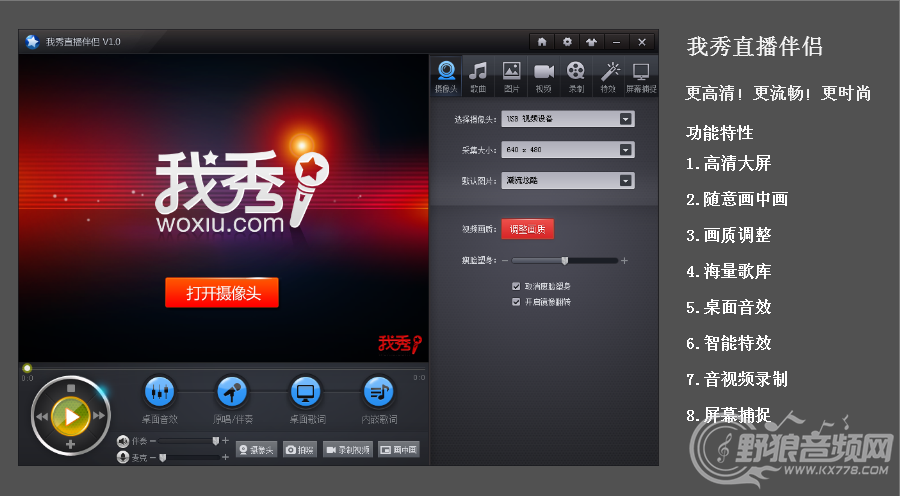Adjust the 麦克 volume slider handle
This screenshot has height=496, width=901.
tap(163, 457)
